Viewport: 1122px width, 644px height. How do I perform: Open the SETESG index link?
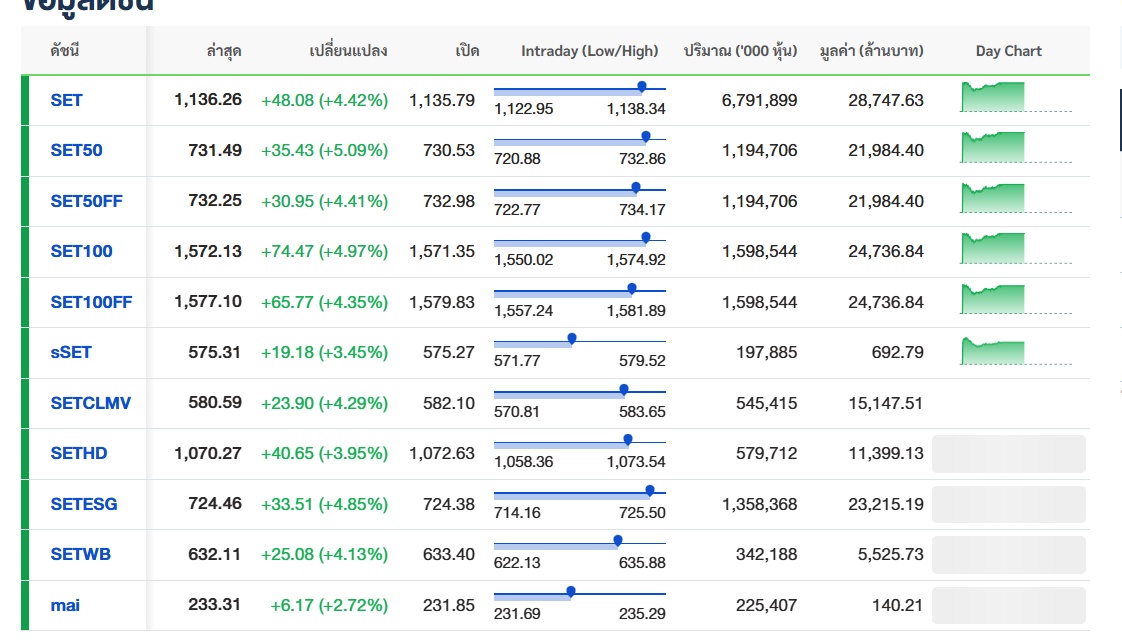tap(84, 504)
